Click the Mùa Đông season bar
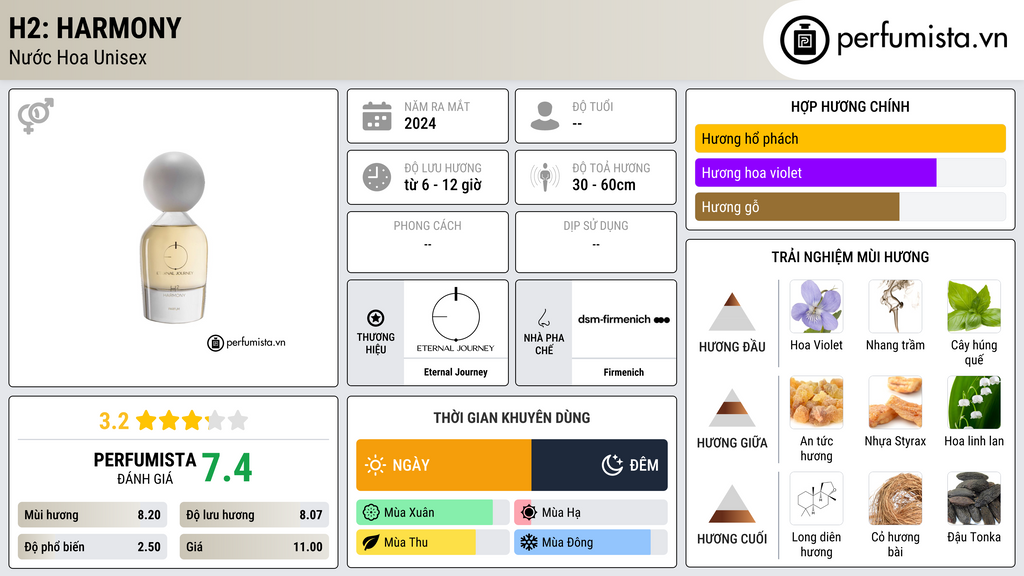 (x=591, y=543)
